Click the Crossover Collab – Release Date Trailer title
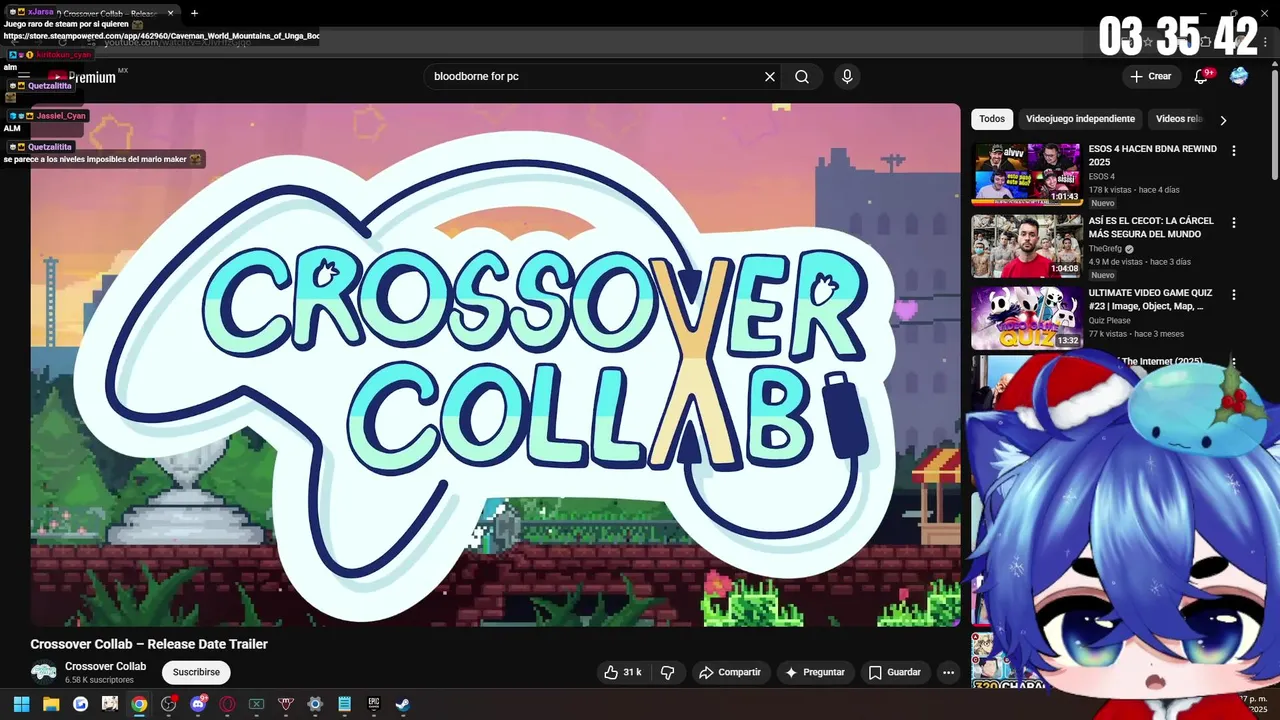 149,644
